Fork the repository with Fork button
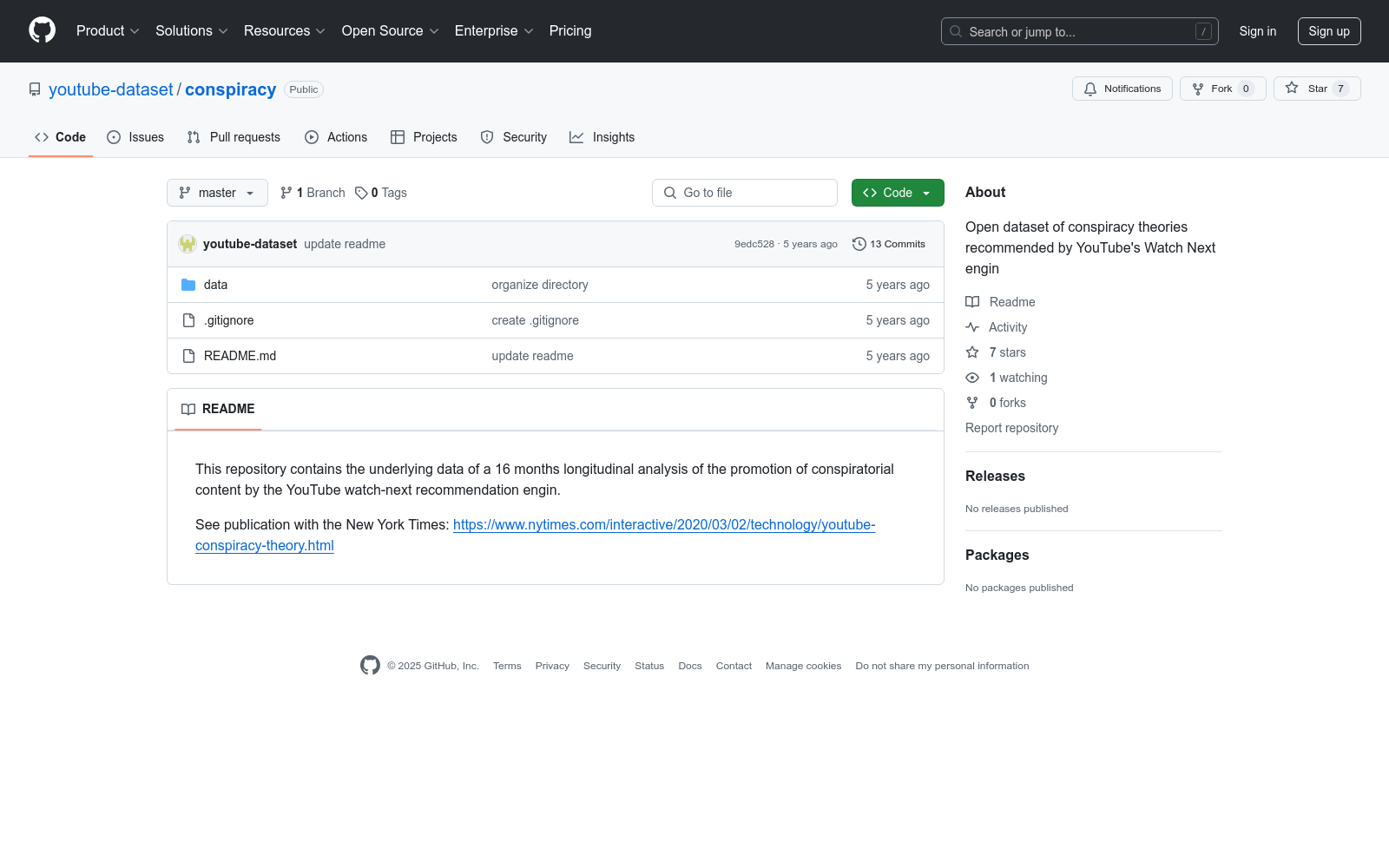The image size is (1389, 868). click(1223, 89)
